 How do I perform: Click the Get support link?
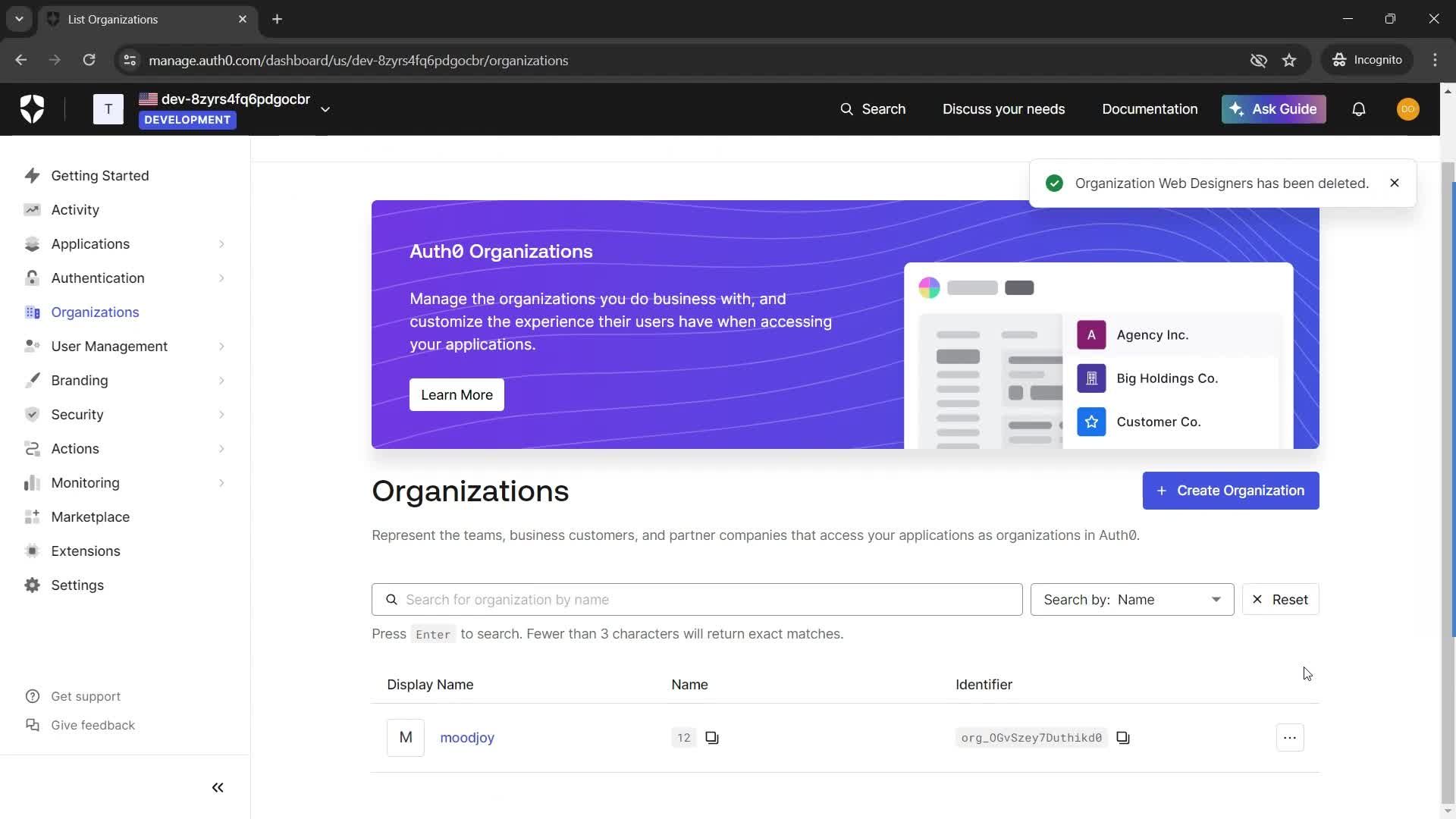[x=86, y=696]
